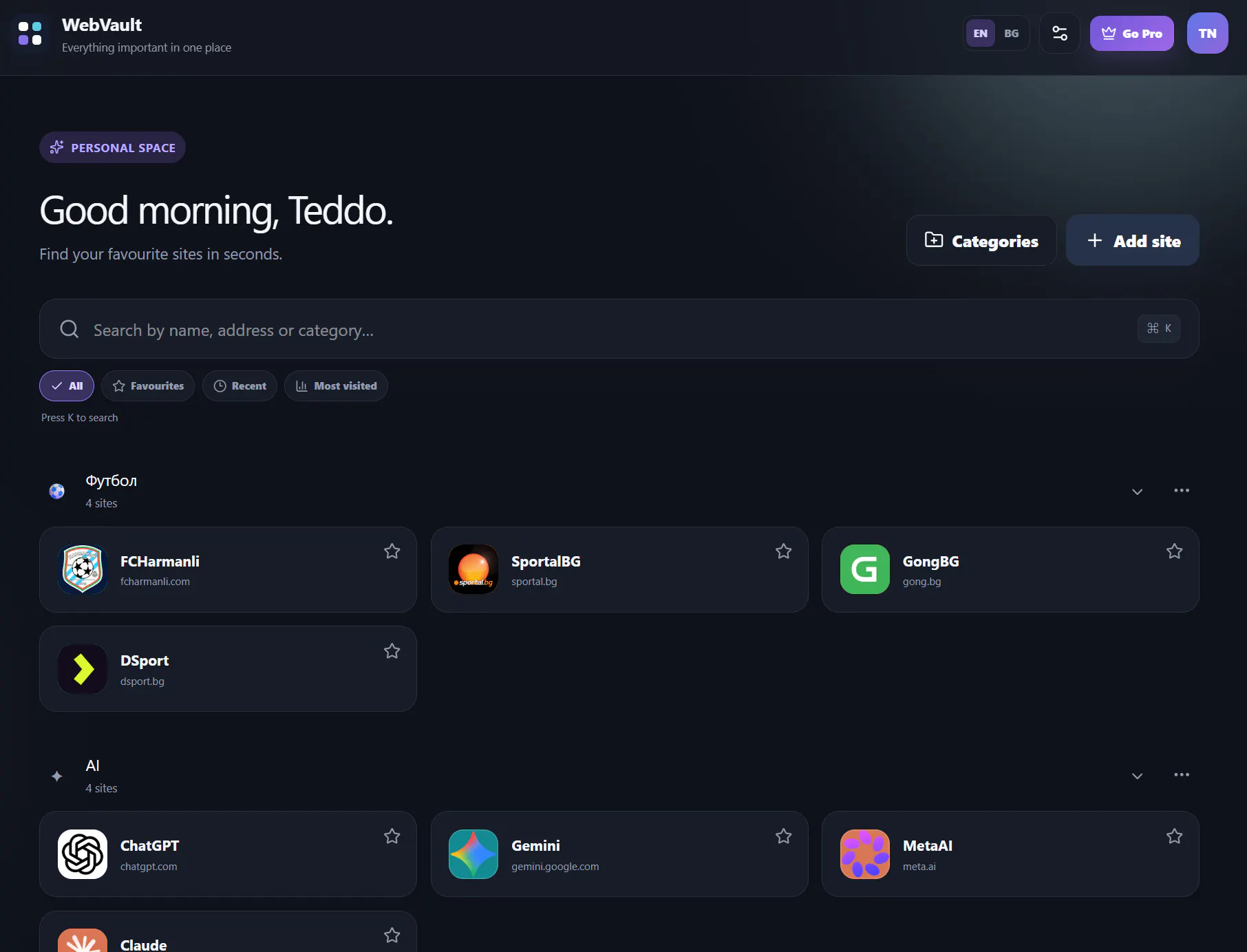
Task: Click the Claude card title
Action: click(143, 944)
